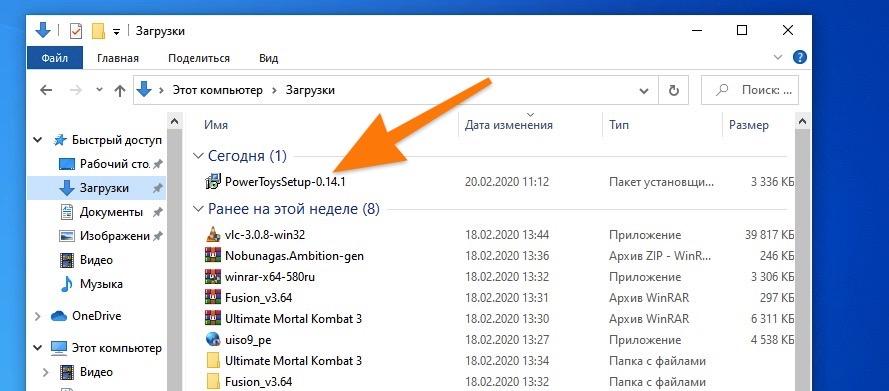
Task: Click Загрузки in the address path
Action: pos(310,90)
